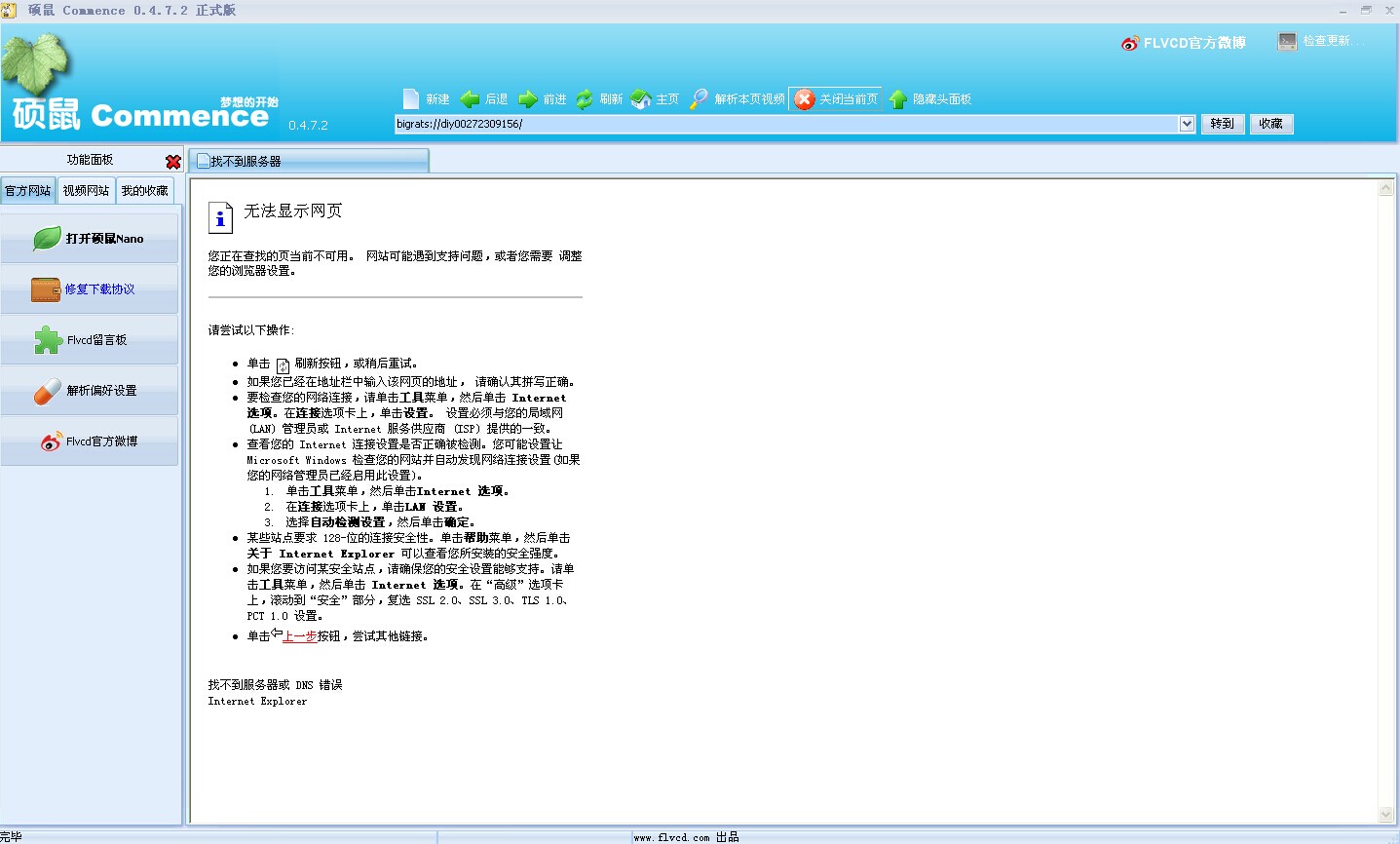Click the 功能面板 panel title

(90, 160)
